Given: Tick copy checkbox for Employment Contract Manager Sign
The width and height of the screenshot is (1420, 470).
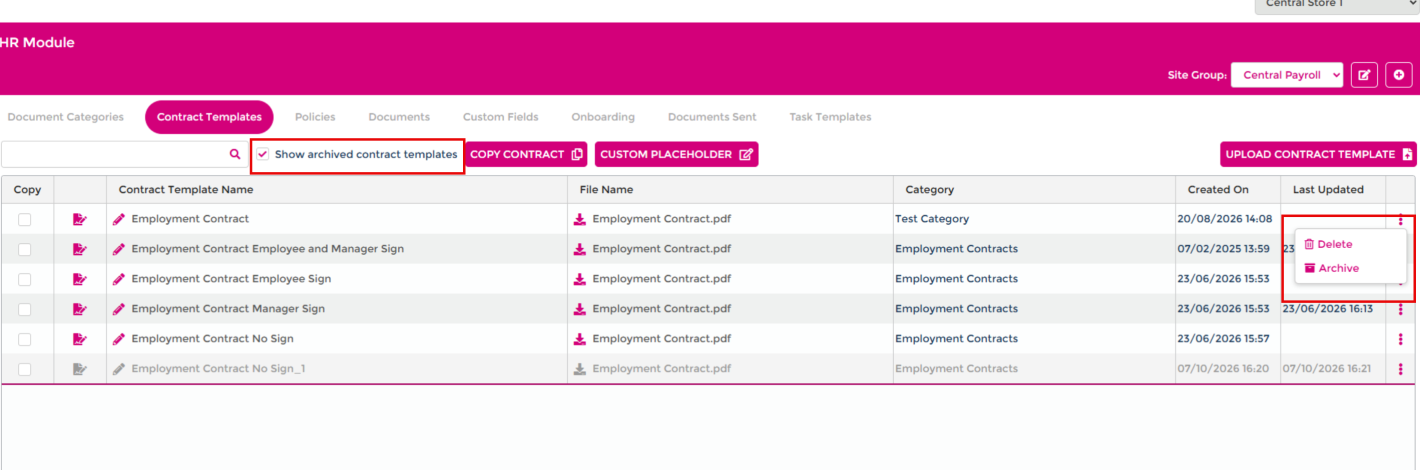Looking at the screenshot, I should click(x=25, y=309).
